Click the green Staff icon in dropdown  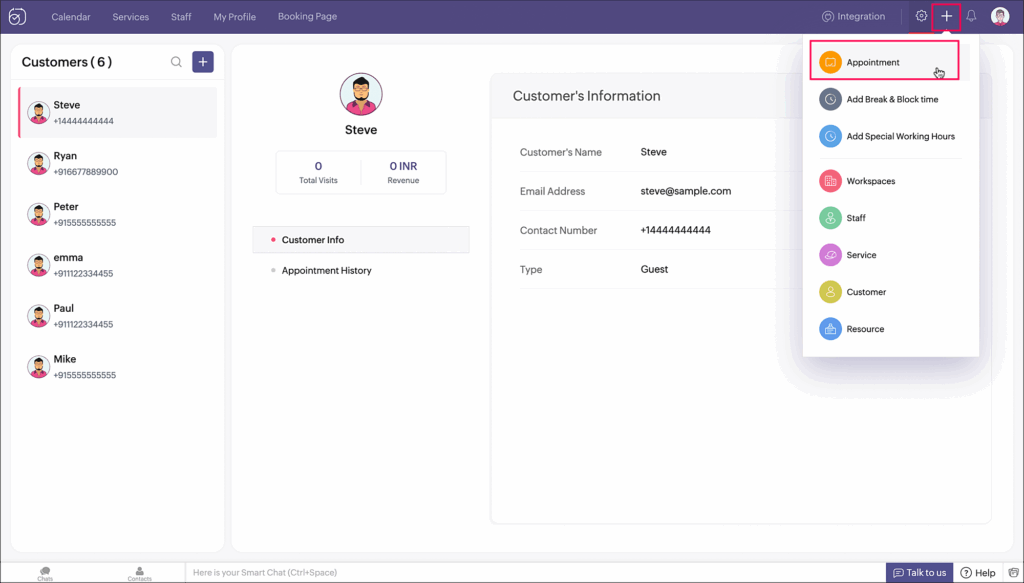coord(830,218)
